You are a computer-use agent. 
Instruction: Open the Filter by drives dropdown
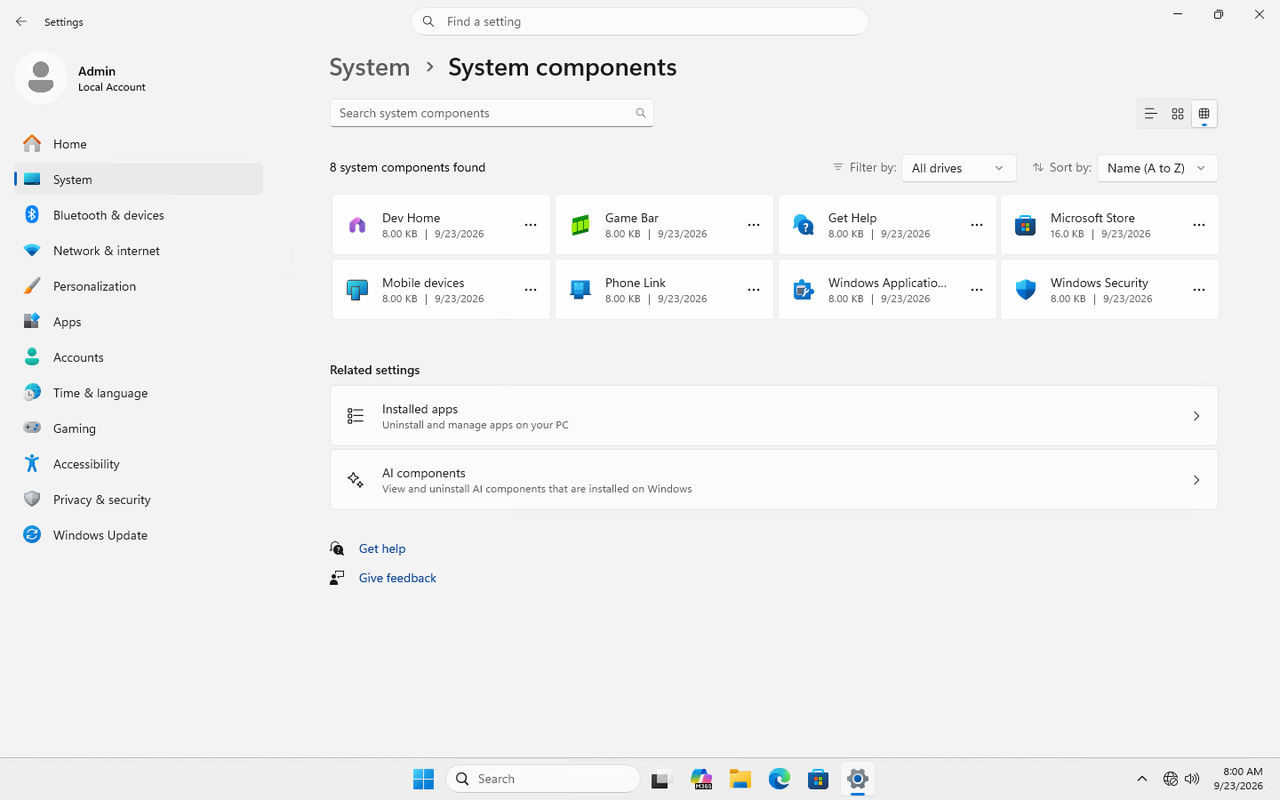coord(959,168)
